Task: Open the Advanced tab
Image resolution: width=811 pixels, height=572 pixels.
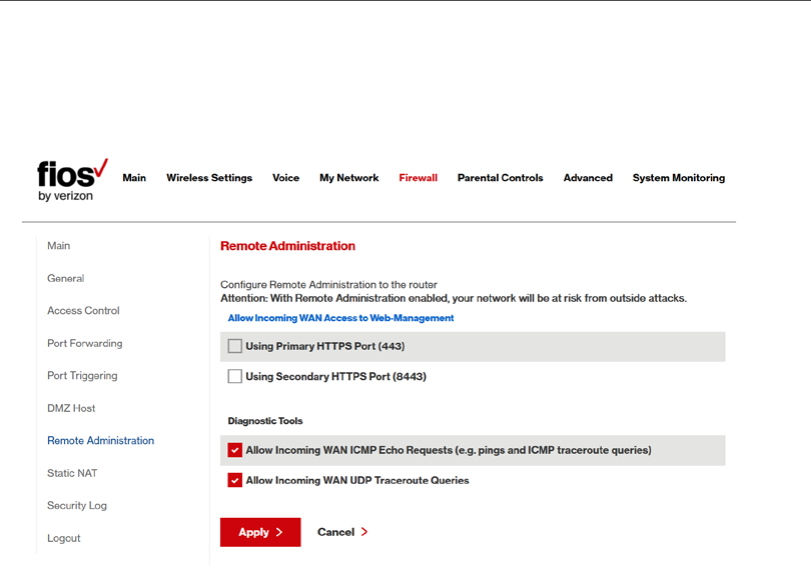Action: point(588,178)
